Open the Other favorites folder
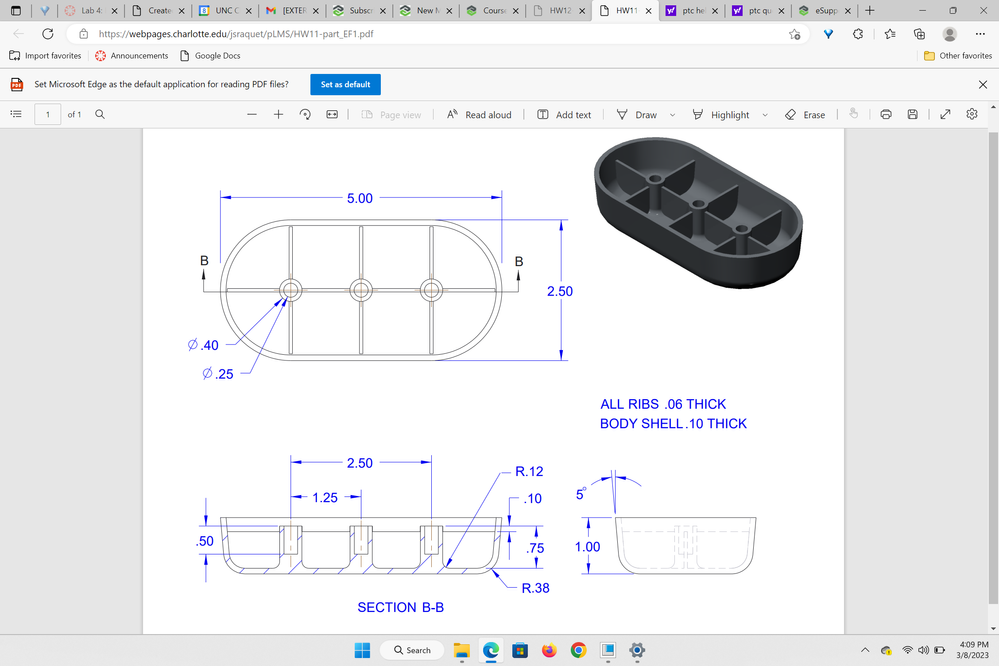Screen dimensions: 999x666 [958, 55]
